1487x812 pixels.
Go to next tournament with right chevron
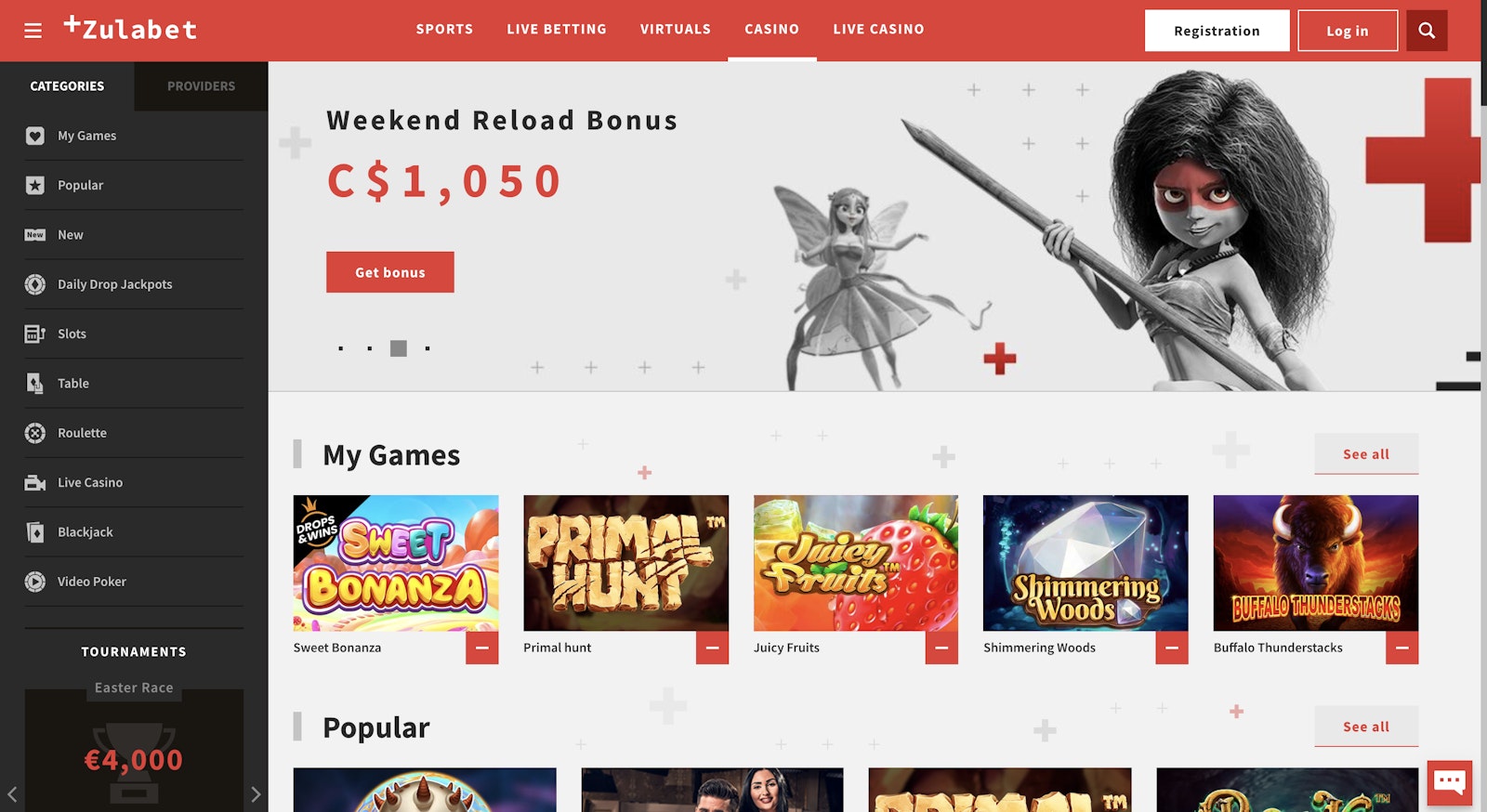point(256,794)
